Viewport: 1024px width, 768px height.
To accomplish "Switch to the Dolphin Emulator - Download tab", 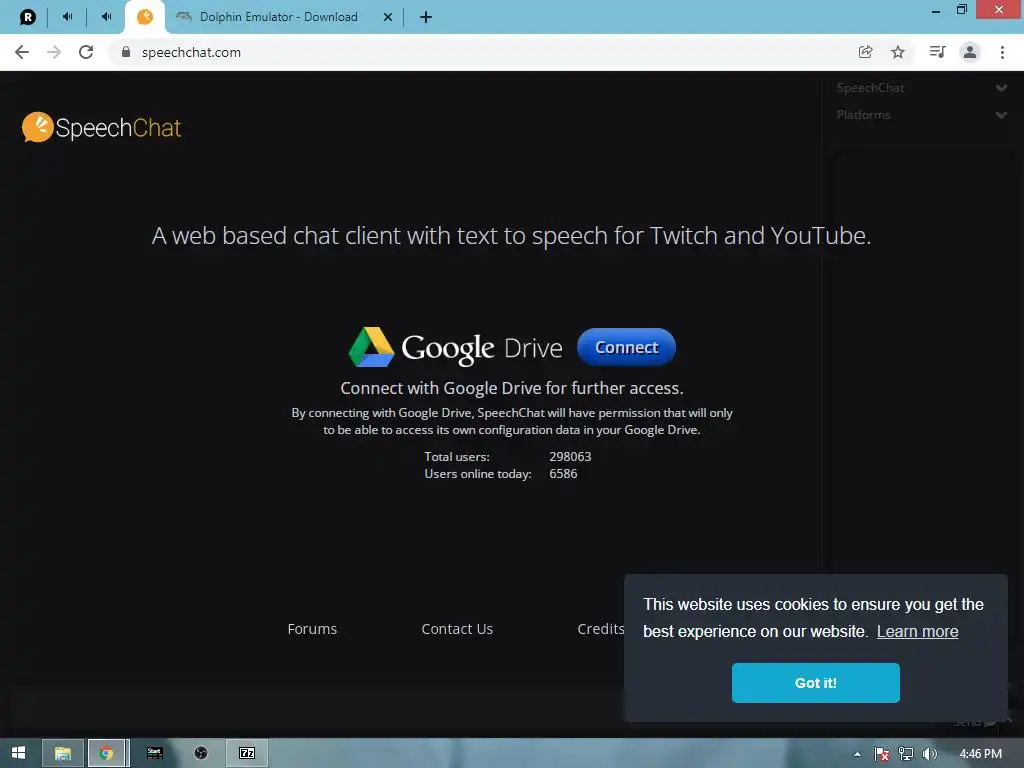I will 278,17.
